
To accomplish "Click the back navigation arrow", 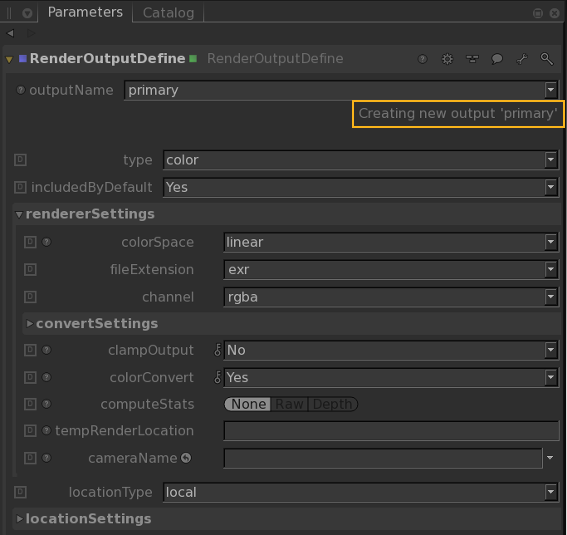I will click(x=10, y=33).
